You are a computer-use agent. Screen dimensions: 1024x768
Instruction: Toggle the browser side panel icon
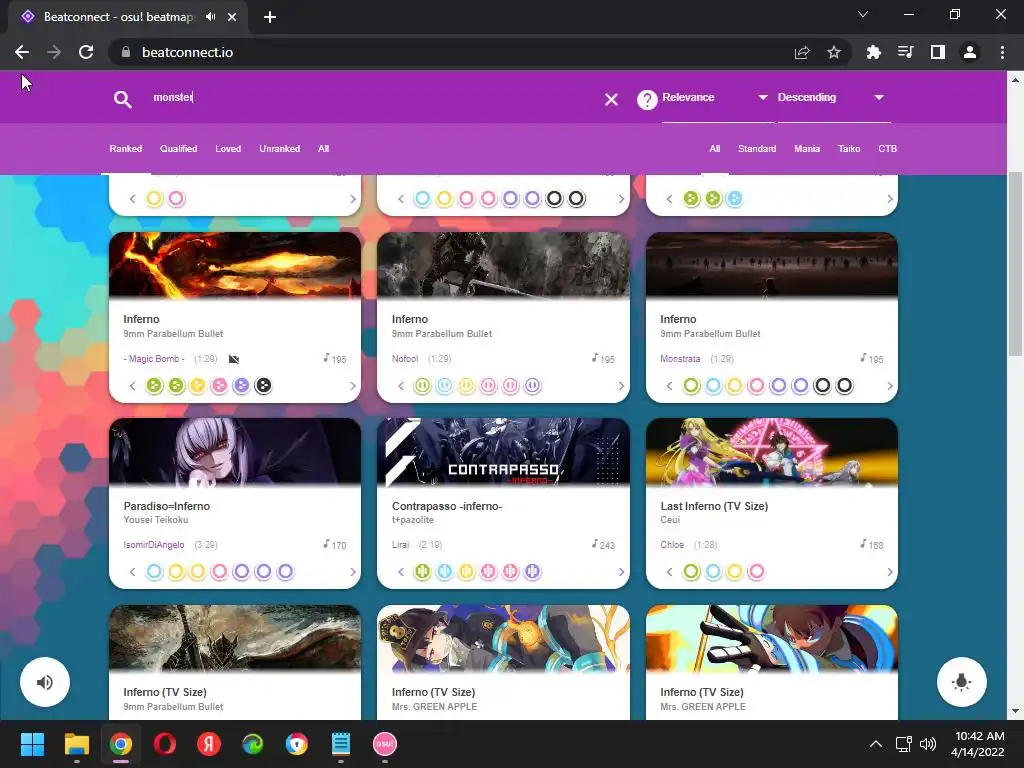(x=938, y=52)
